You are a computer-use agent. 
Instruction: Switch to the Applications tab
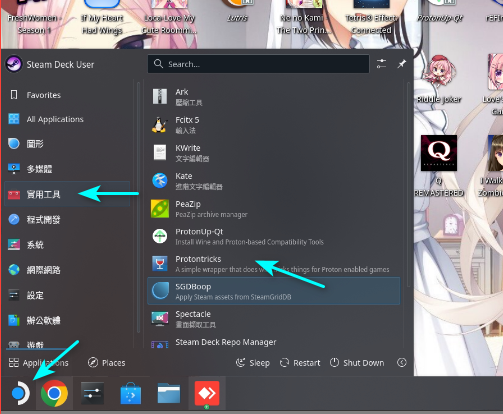[x=38, y=363]
